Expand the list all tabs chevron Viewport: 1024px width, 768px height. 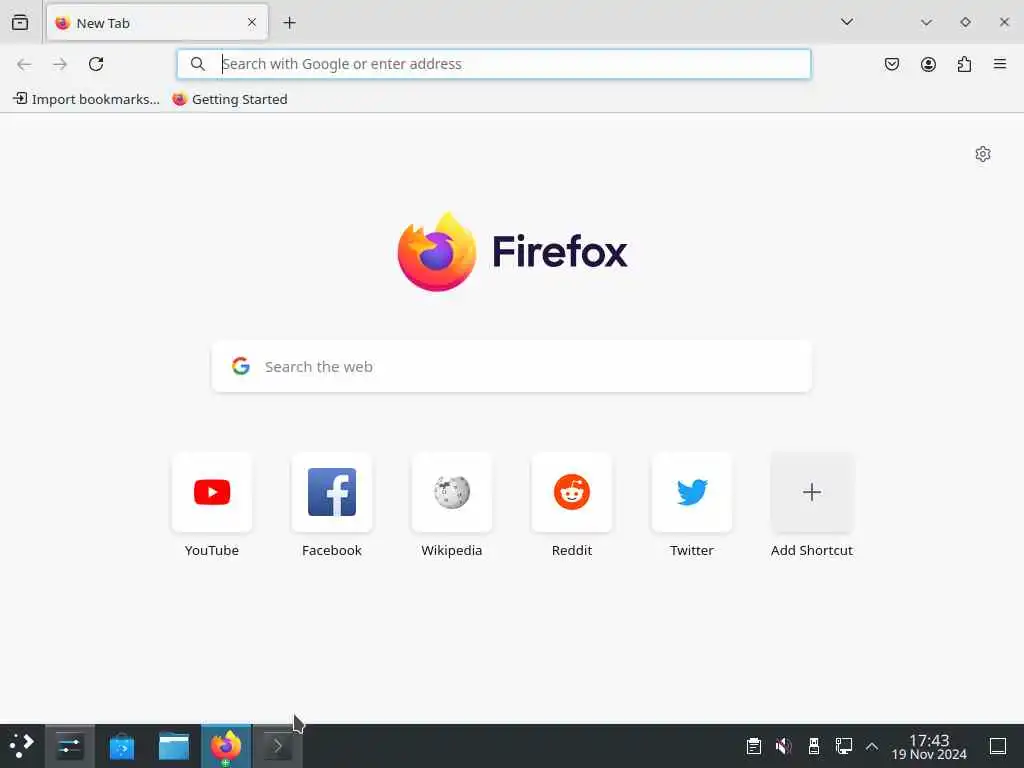click(x=846, y=22)
